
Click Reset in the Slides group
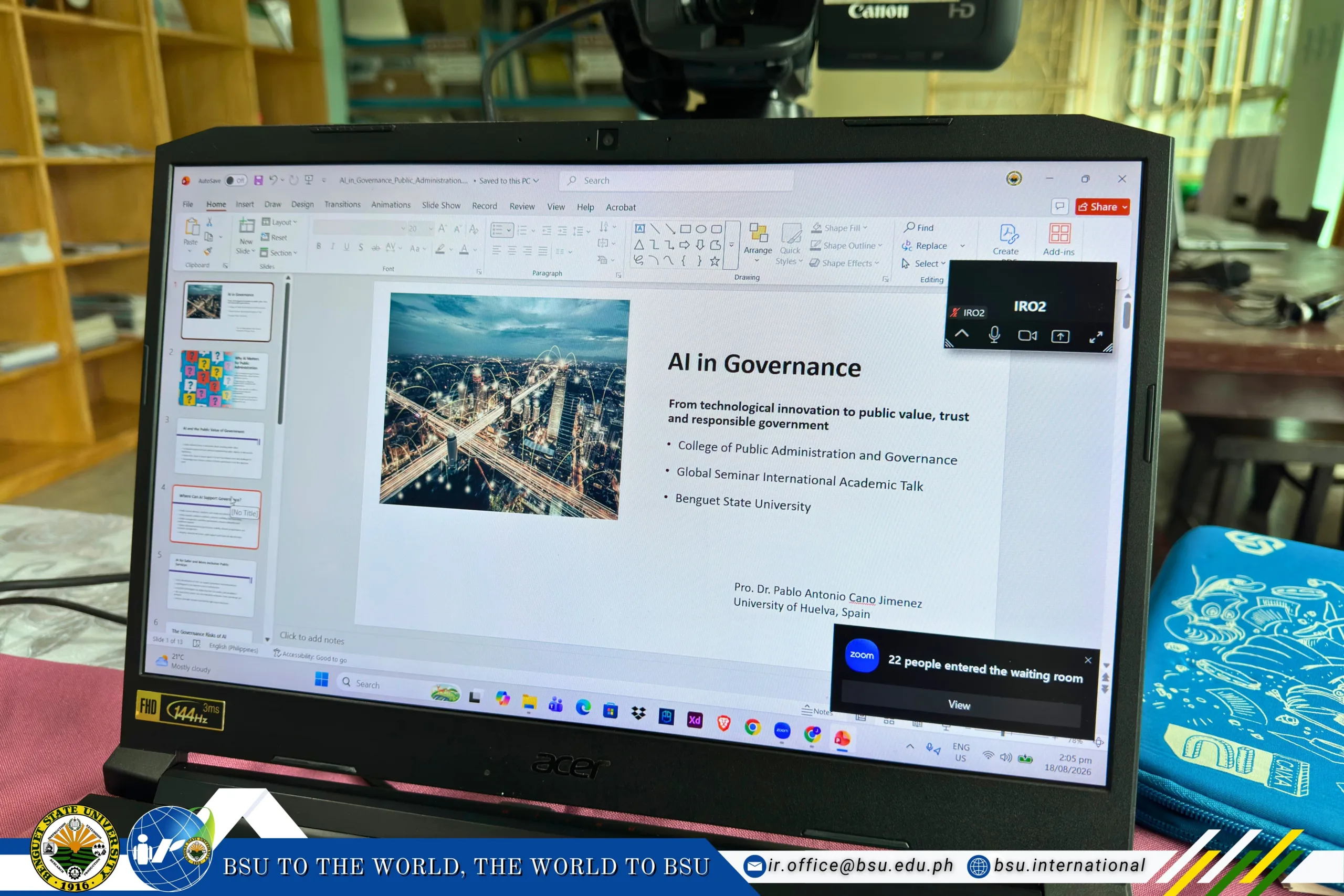coord(274,237)
